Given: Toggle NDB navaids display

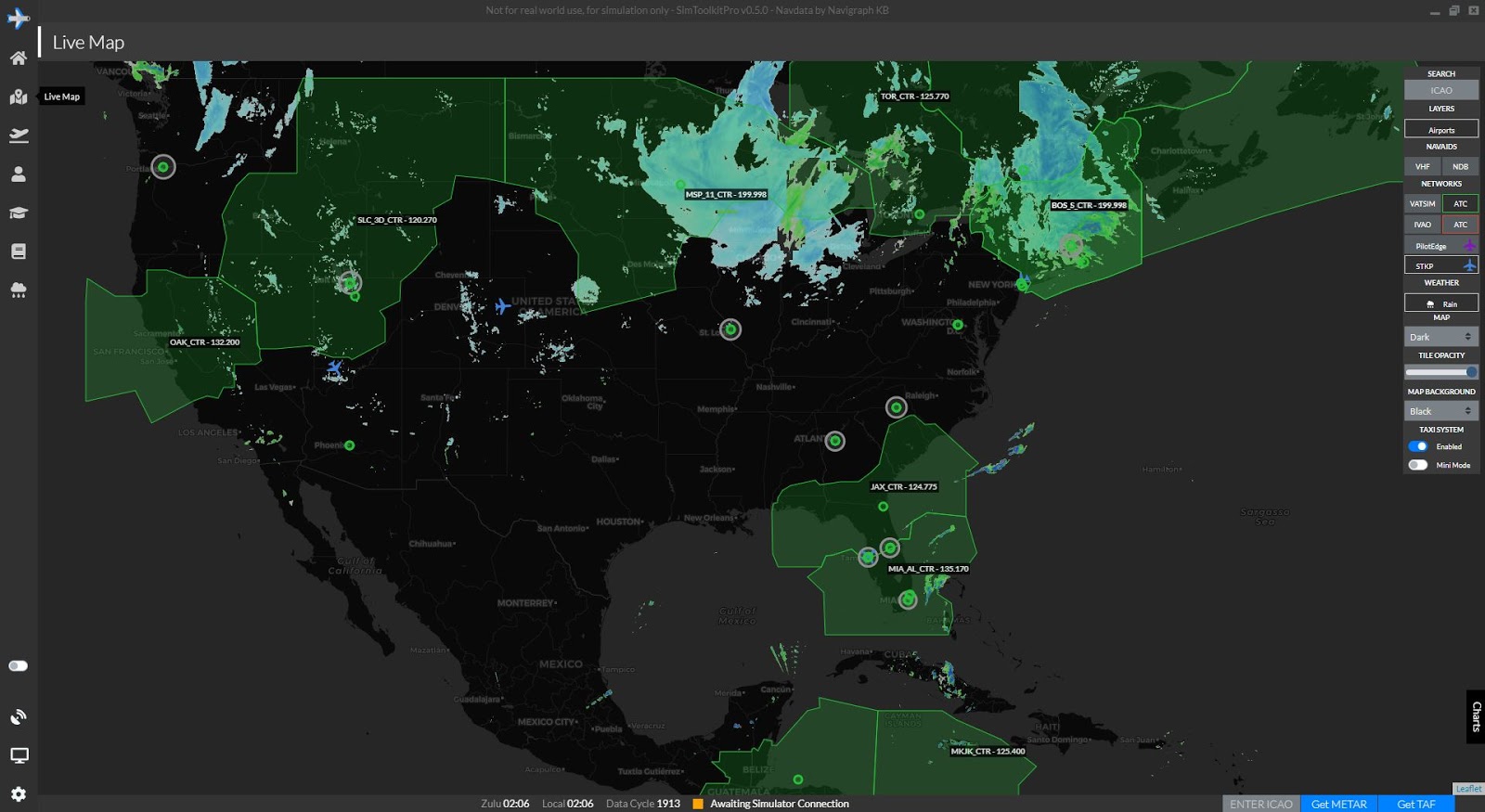Looking at the screenshot, I should (x=1460, y=166).
